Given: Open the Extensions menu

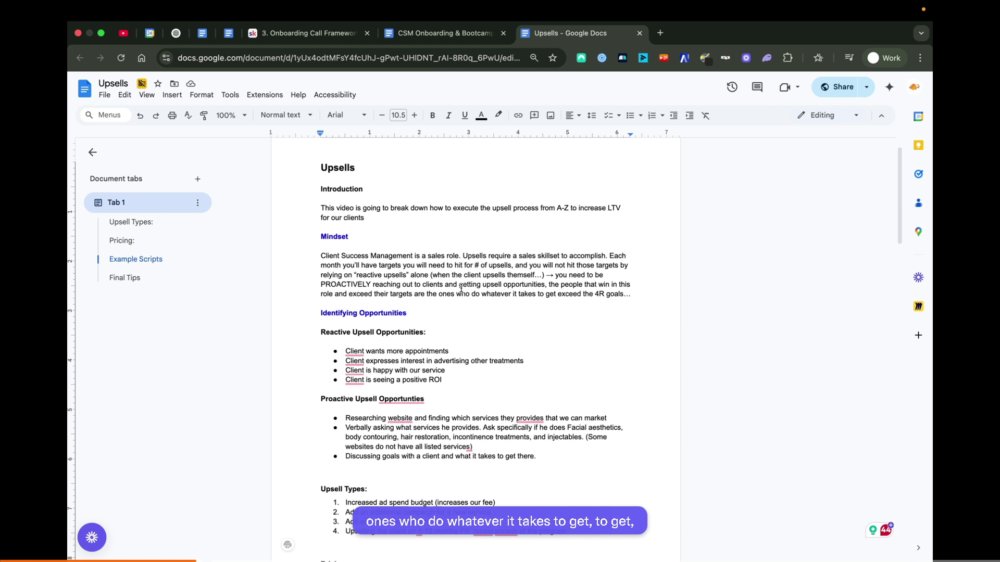Looking at the screenshot, I should (x=265, y=95).
